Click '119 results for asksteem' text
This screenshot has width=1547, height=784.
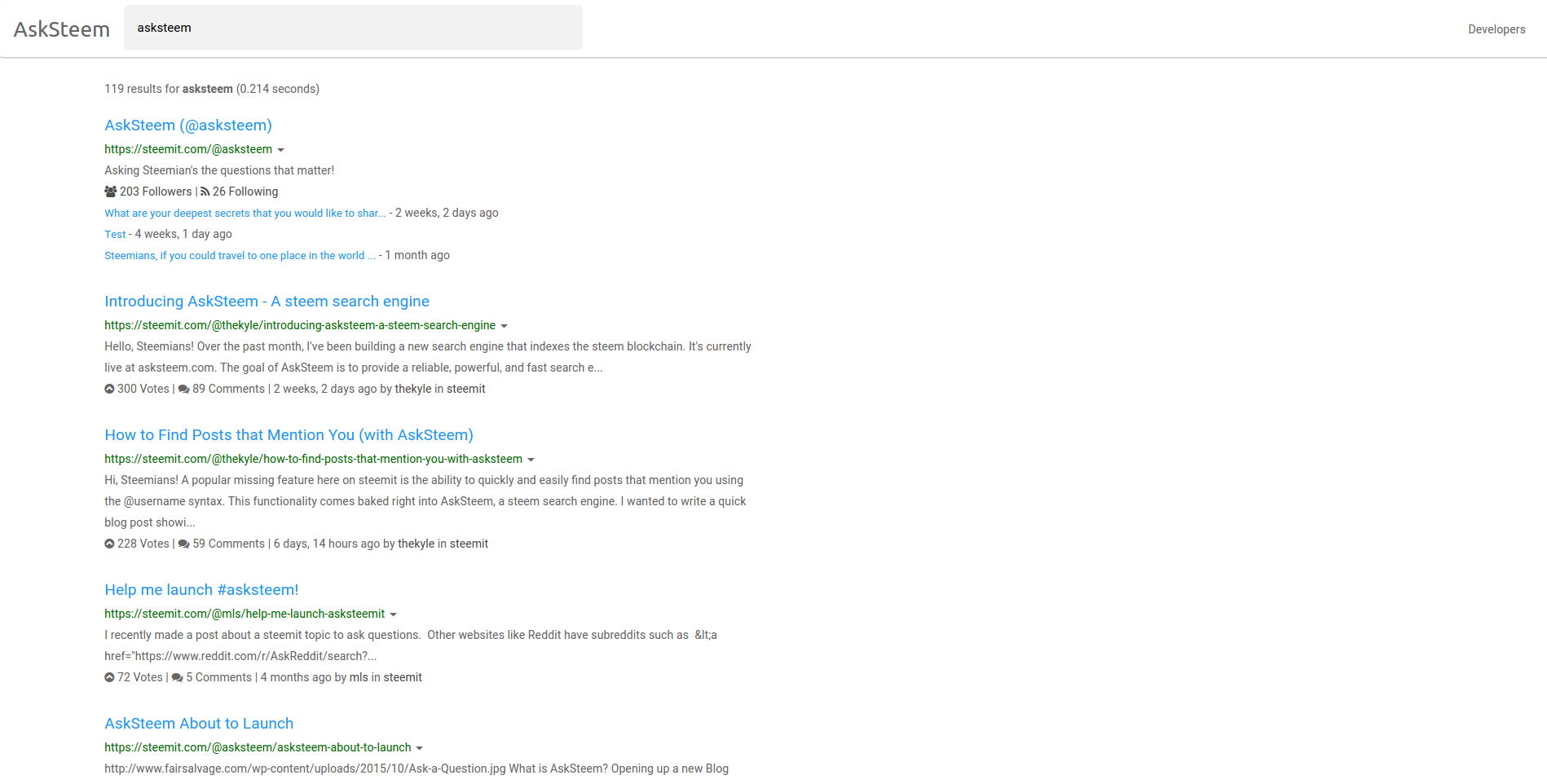click(169, 89)
